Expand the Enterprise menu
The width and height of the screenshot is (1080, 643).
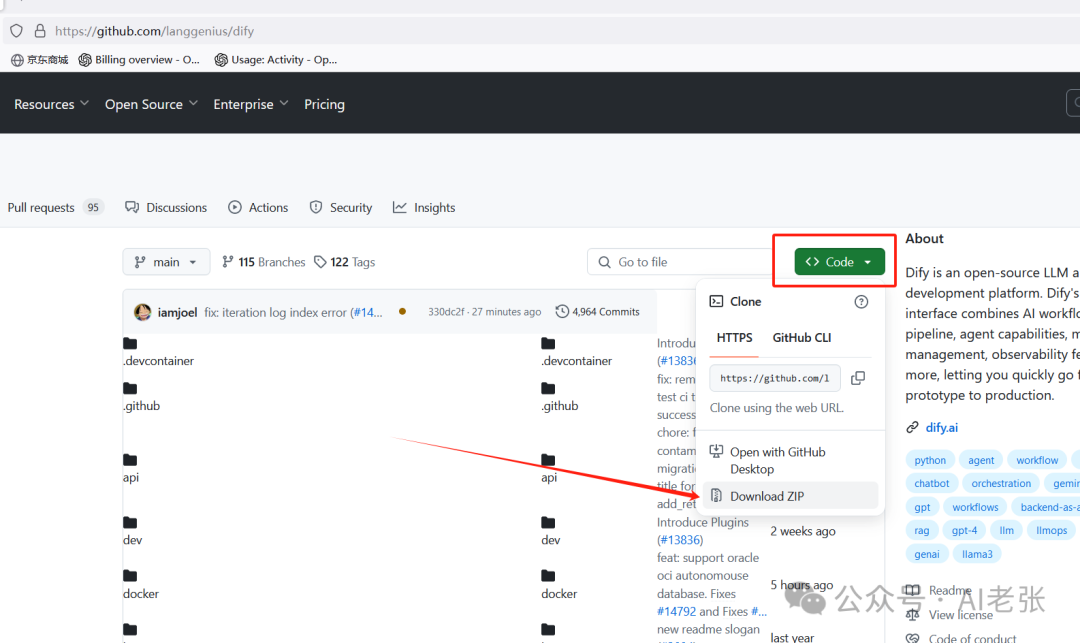(251, 104)
